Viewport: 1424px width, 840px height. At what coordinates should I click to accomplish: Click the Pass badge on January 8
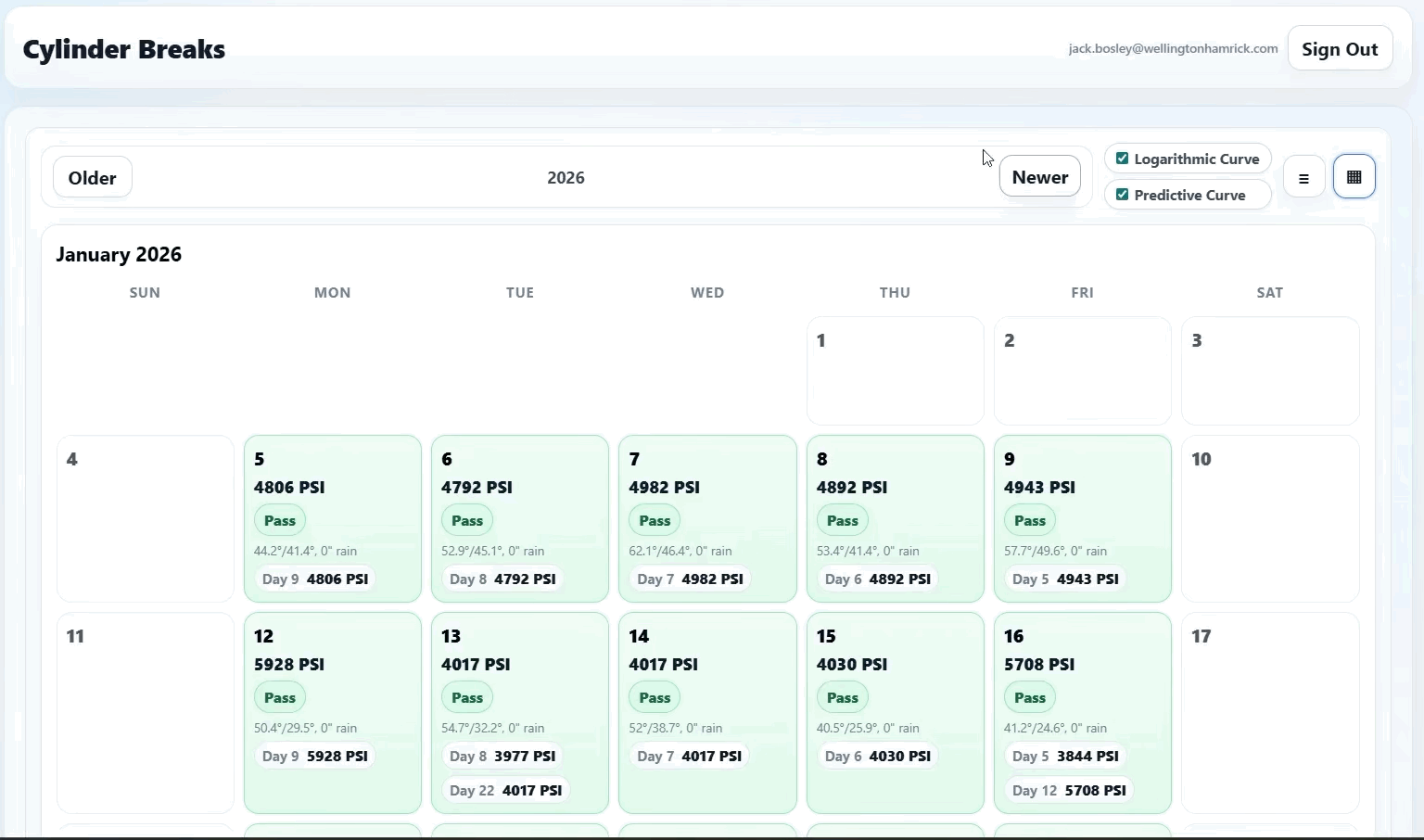843,520
